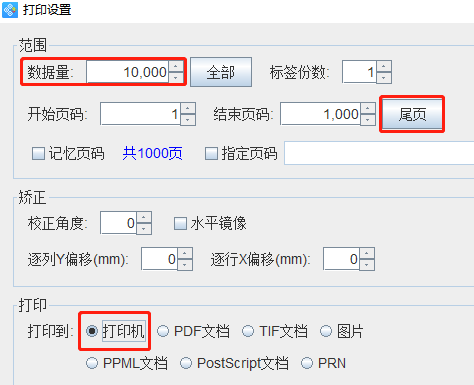The height and width of the screenshot is (385, 474).
Task: Increase 逐列Y偏移 with up arrow
Action: 185,253
